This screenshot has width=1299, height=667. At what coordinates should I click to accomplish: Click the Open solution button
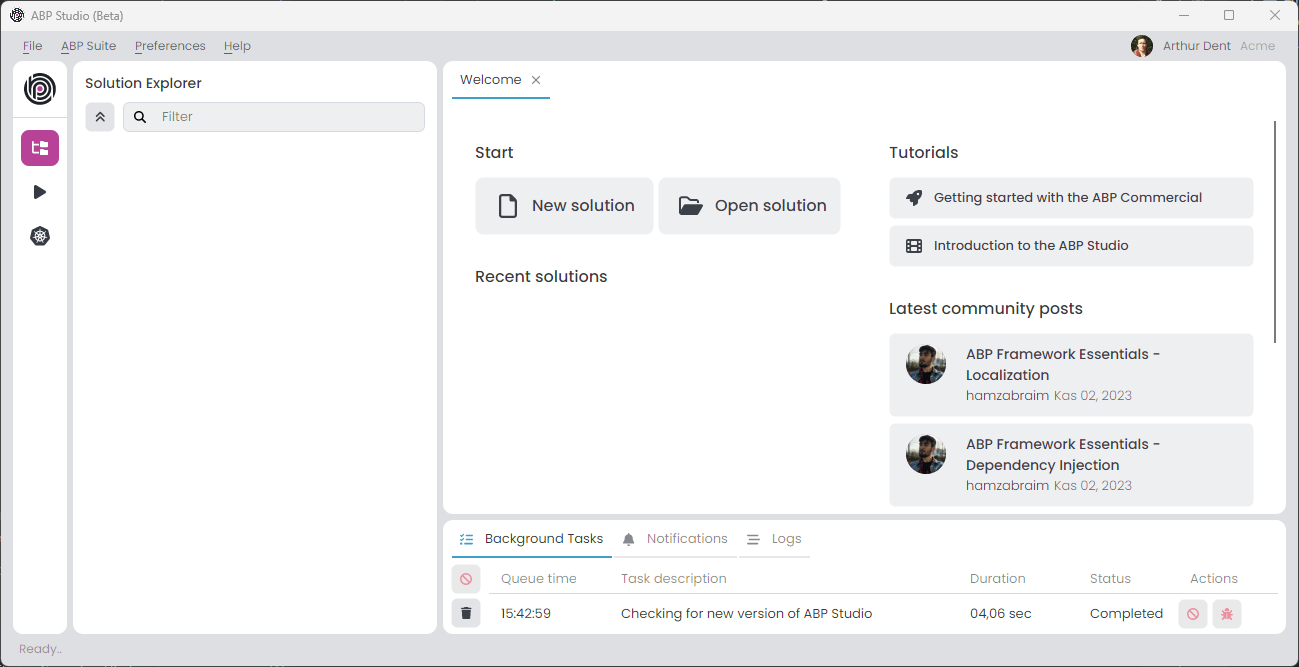pyautogui.click(x=749, y=206)
